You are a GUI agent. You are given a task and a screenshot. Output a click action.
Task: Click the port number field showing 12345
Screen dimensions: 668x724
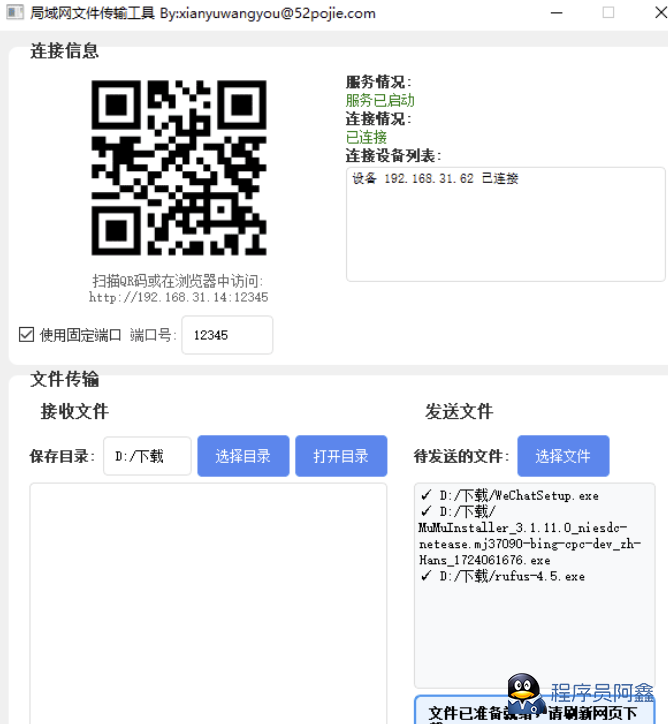click(226, 335)
